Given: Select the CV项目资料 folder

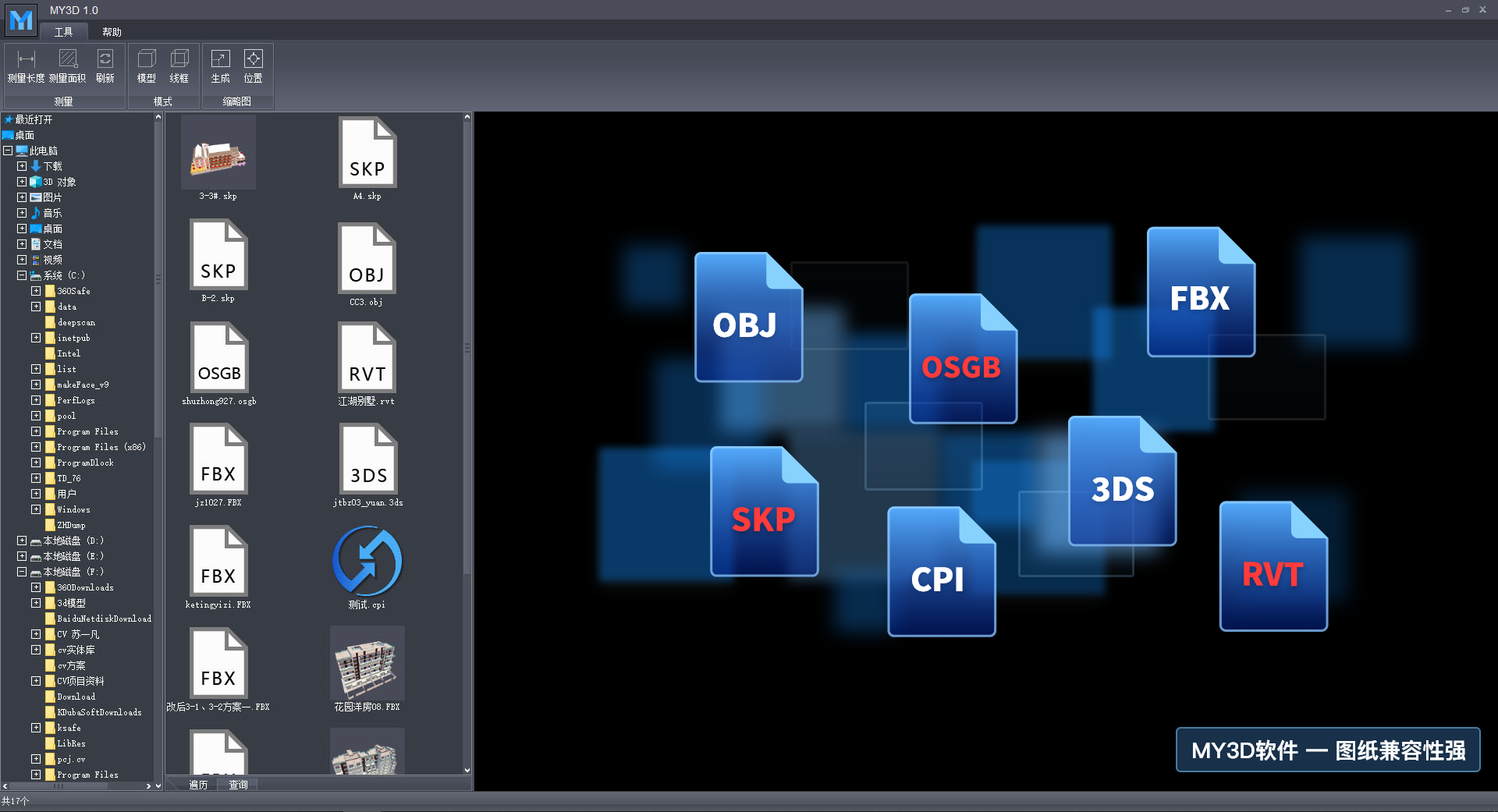Looking at the screenshot, I should (x=75, y=681).
